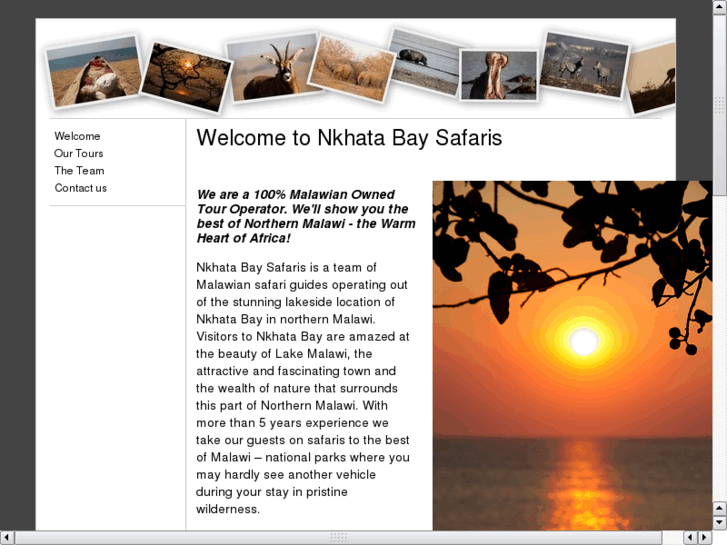The image size is (727, 545).
Task: Click the vertical scrollbar up arrow at top
Action: coord(720,6)
